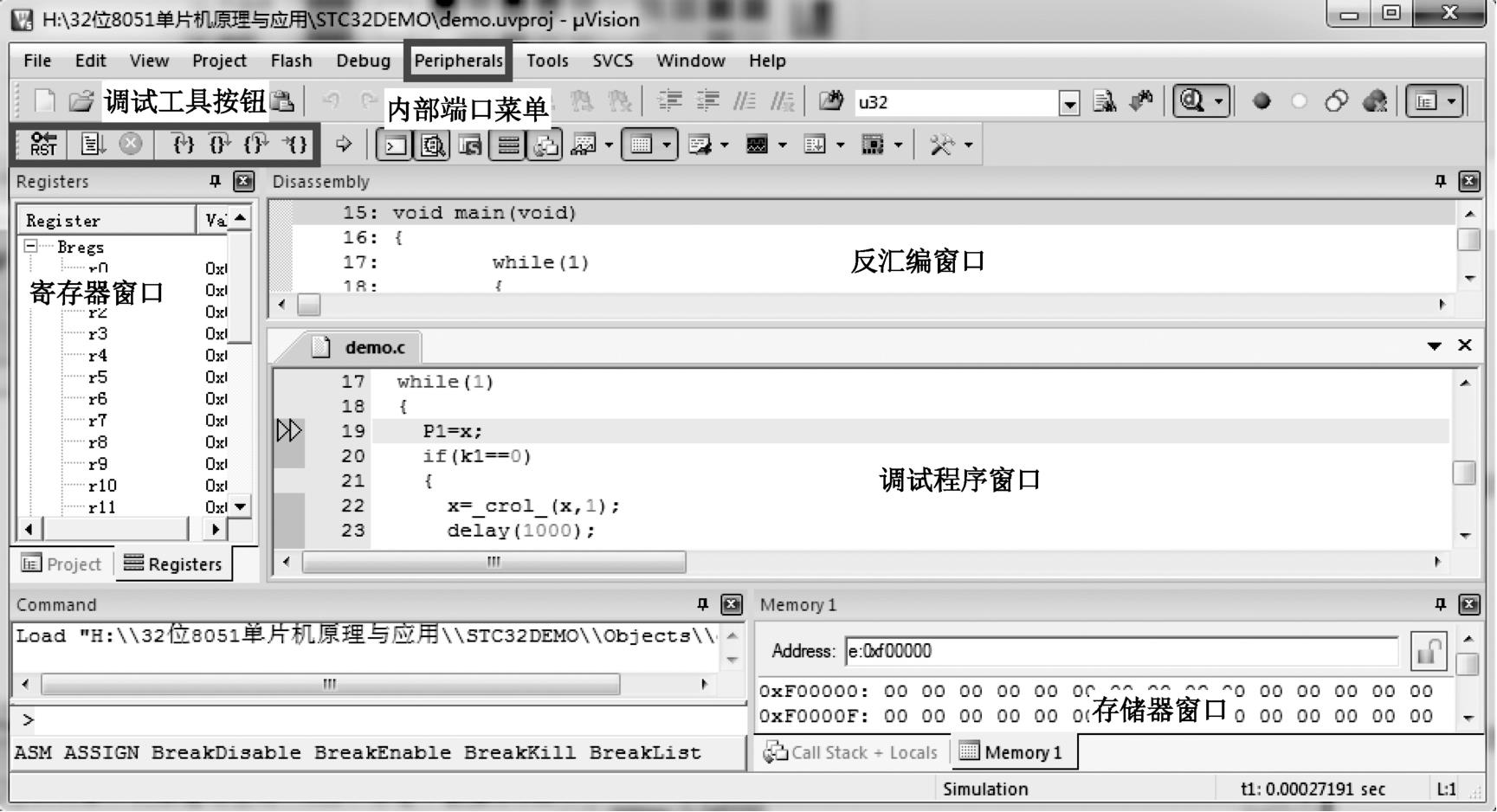1497x812 pixels.
Task: Toggle Enable/Disable Breakpoint hollow circle
Action: tap(1299, 101)
